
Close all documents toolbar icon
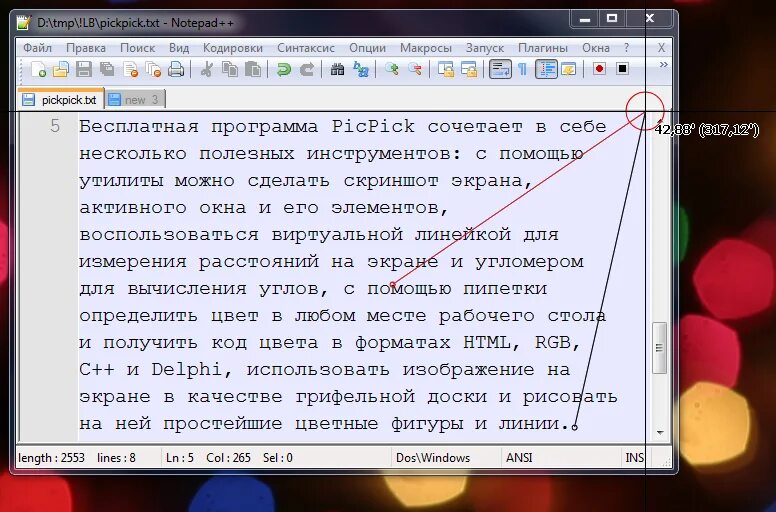(154, 69)
